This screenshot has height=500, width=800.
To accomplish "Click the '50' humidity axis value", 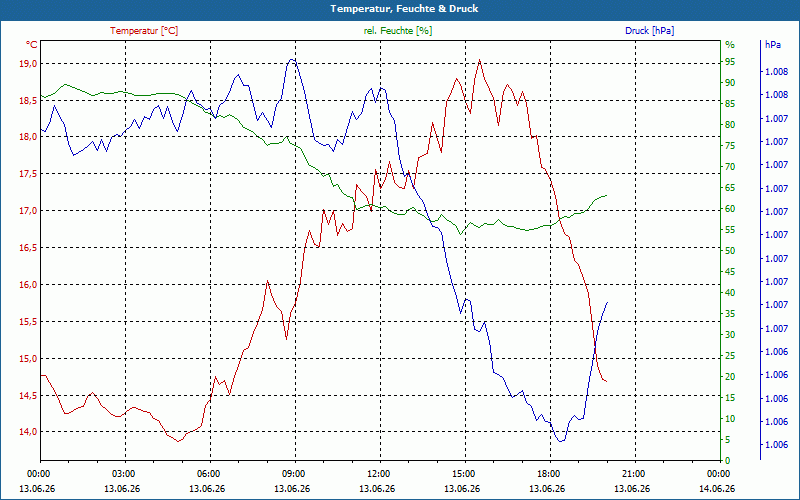I will point(730,251).
